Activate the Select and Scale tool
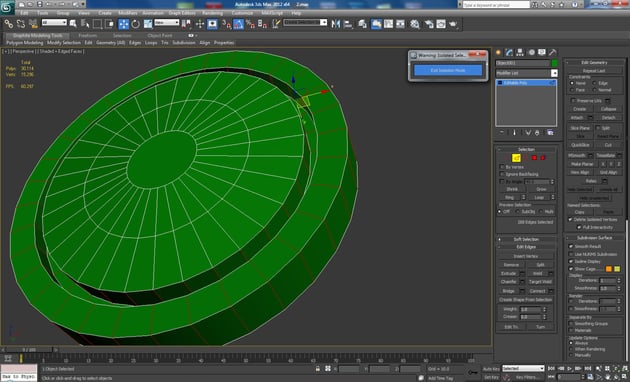The width and height of the screenshot is (630, 382). 148,24
